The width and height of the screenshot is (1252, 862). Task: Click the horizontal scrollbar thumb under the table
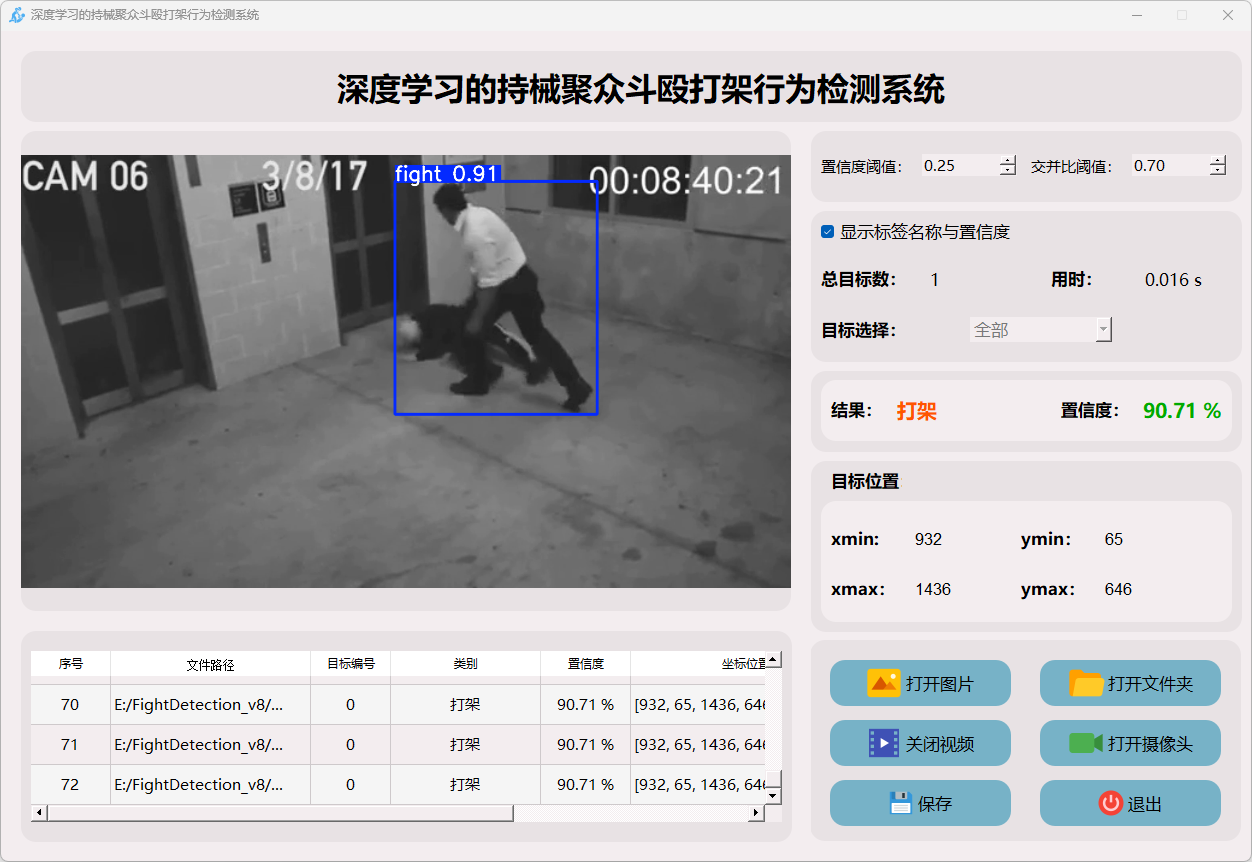pyautogui.click(x=280, y=813)
